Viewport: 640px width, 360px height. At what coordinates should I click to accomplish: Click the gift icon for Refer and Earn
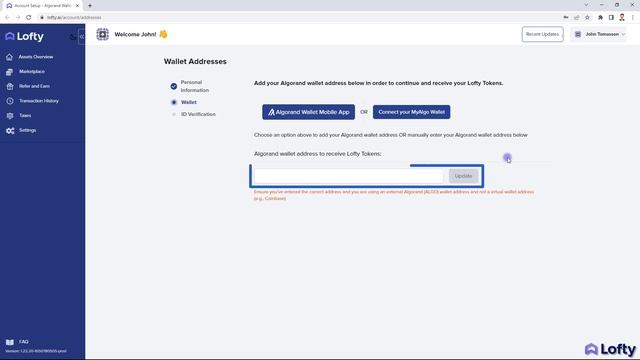10,87
